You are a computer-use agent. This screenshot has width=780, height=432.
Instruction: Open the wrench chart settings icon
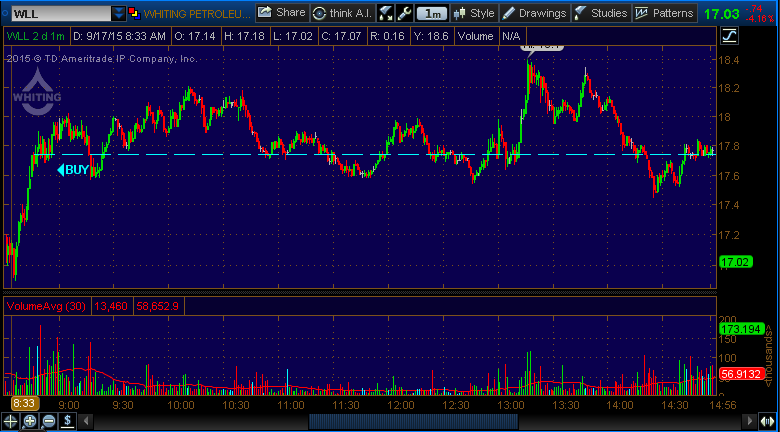403,13
